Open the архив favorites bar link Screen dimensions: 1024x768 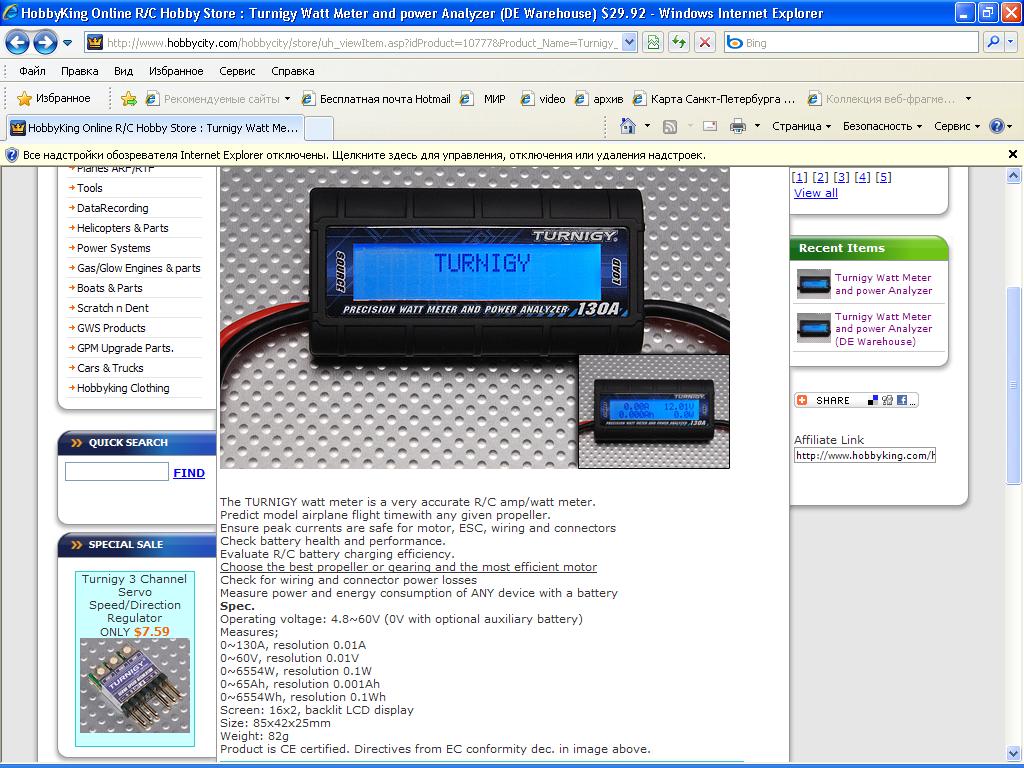point(599,99)
